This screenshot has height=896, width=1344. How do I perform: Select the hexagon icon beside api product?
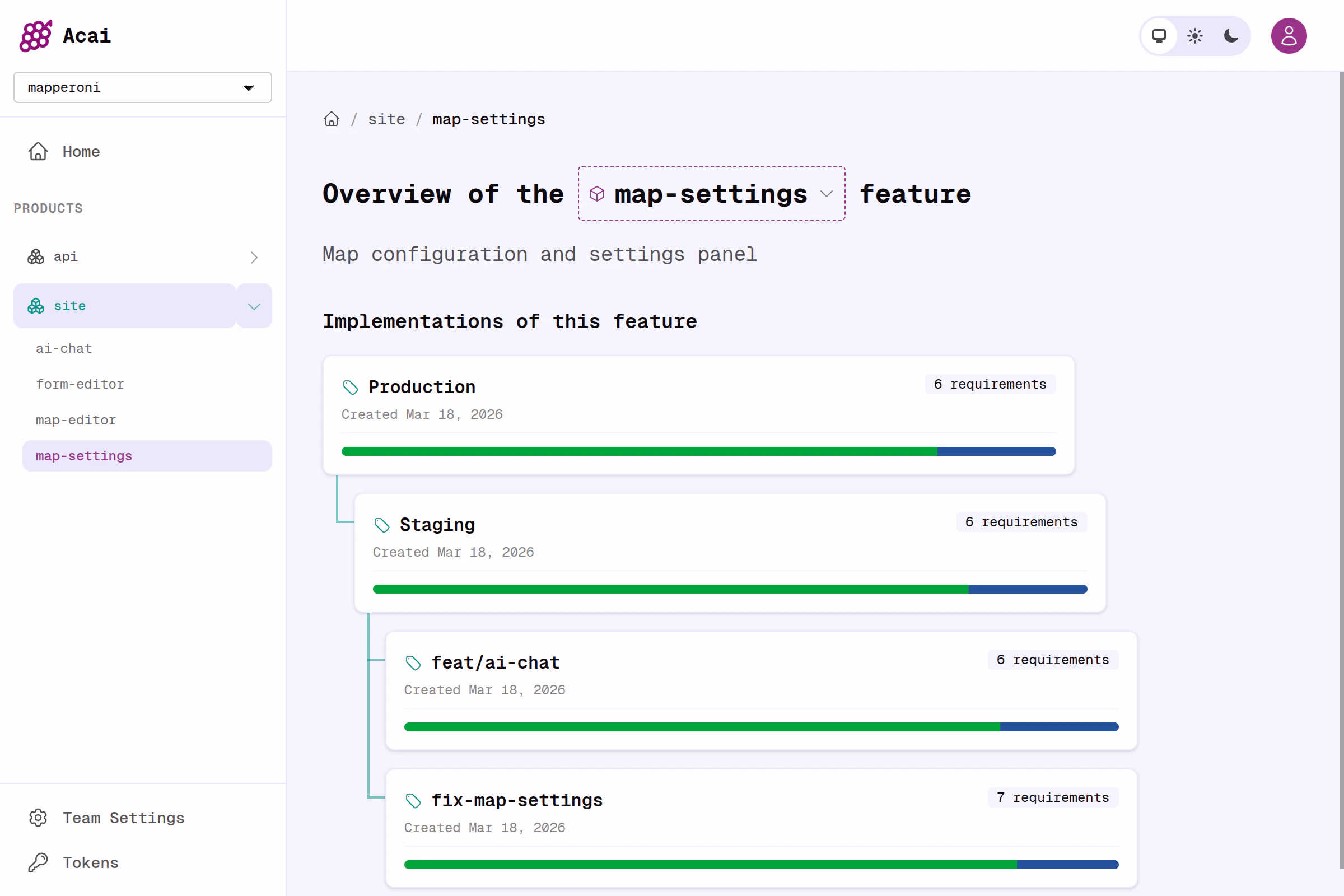point(35,256)
